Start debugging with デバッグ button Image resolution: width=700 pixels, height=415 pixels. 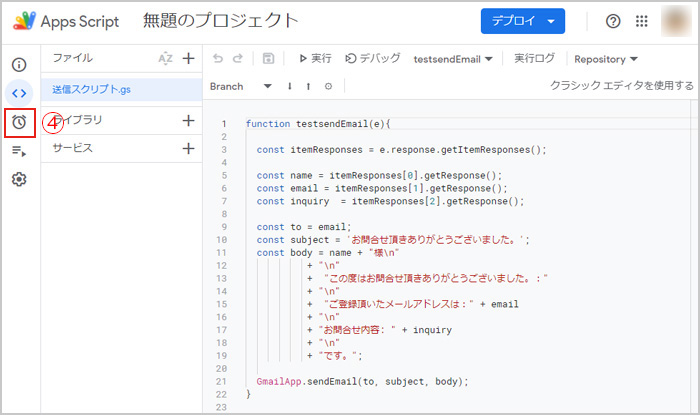pyautogui.click(x=373, y=58)
